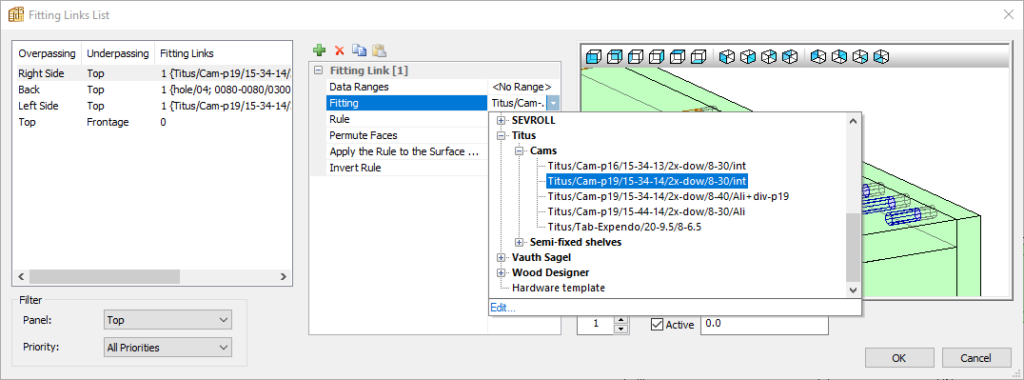
Task: Increase the value with the spinner up arrow
Action: (622, 320)
